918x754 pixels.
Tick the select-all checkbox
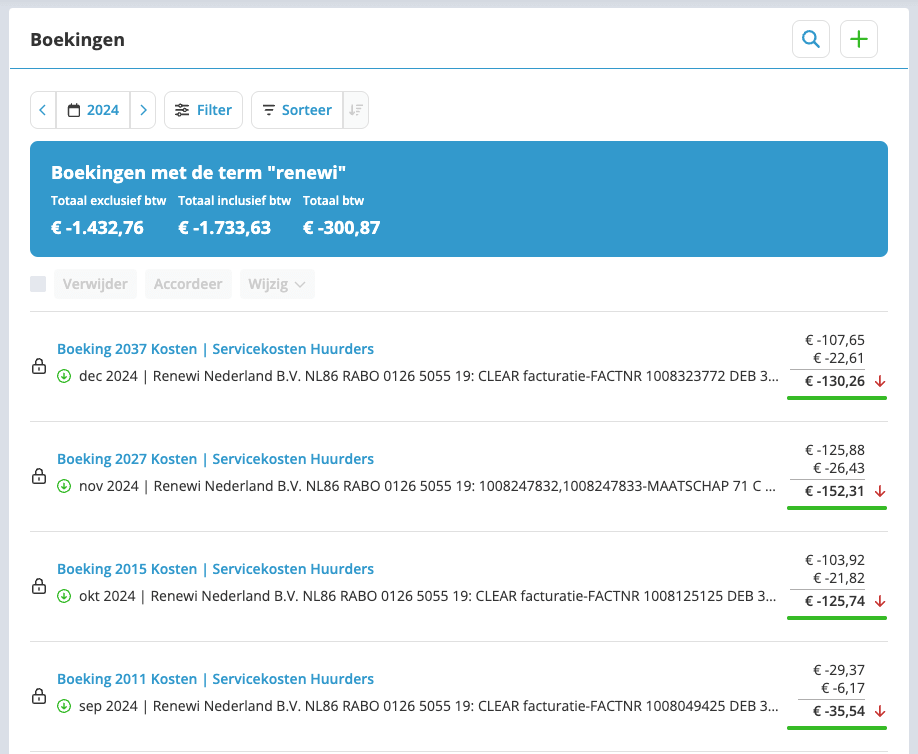pos(38,284)
